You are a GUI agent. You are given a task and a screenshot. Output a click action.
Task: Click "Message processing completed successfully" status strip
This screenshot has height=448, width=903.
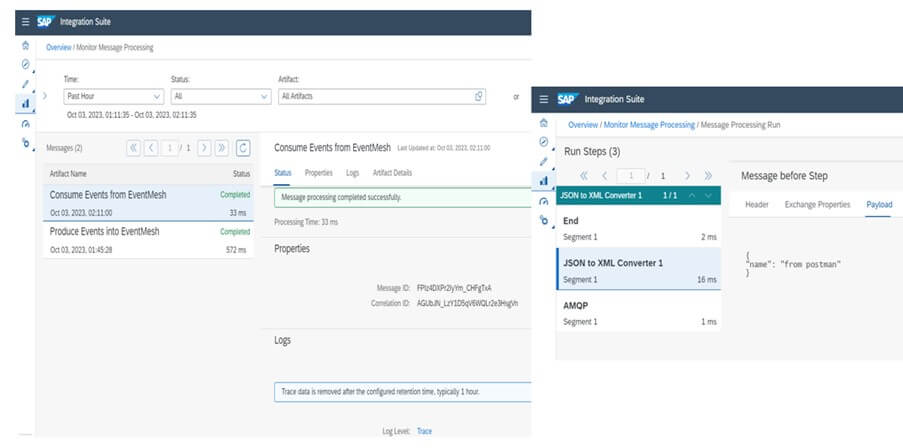click(x=403, y=197)
